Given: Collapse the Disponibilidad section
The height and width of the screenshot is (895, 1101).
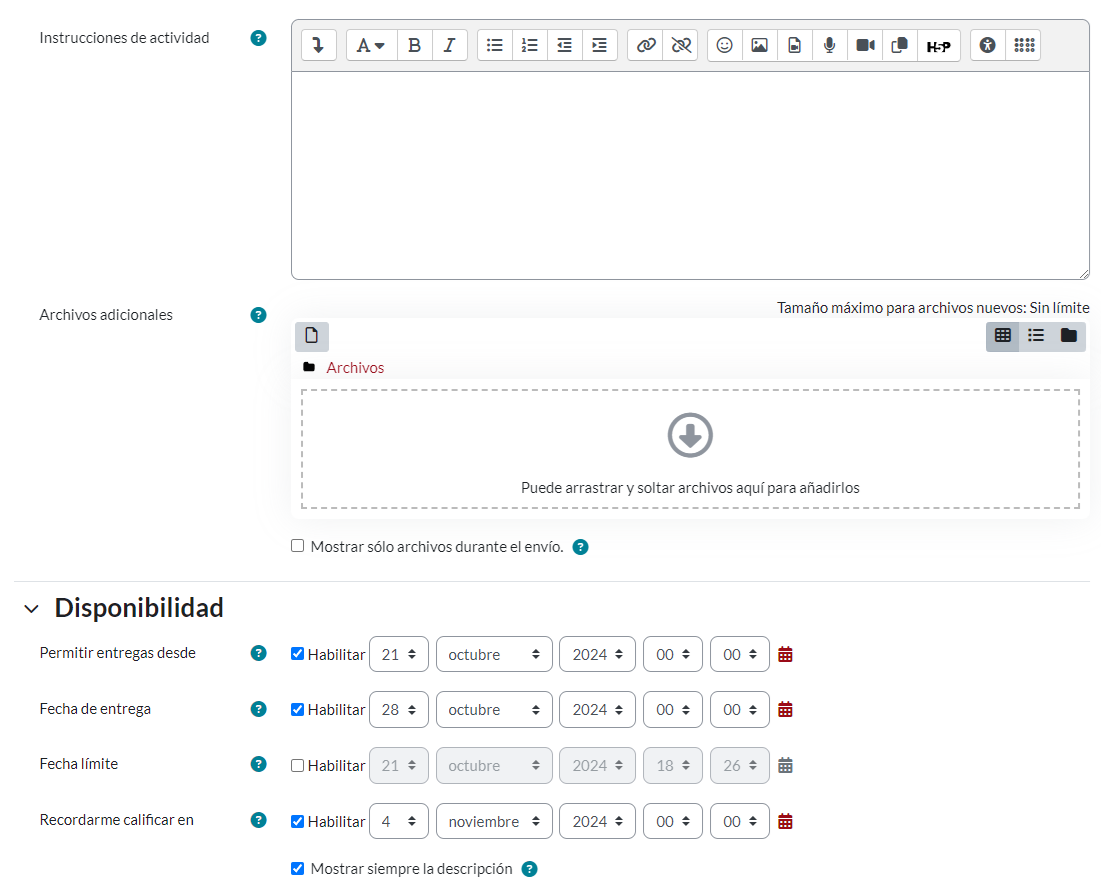Looking at the screenshot, I should tap(32, 608).
